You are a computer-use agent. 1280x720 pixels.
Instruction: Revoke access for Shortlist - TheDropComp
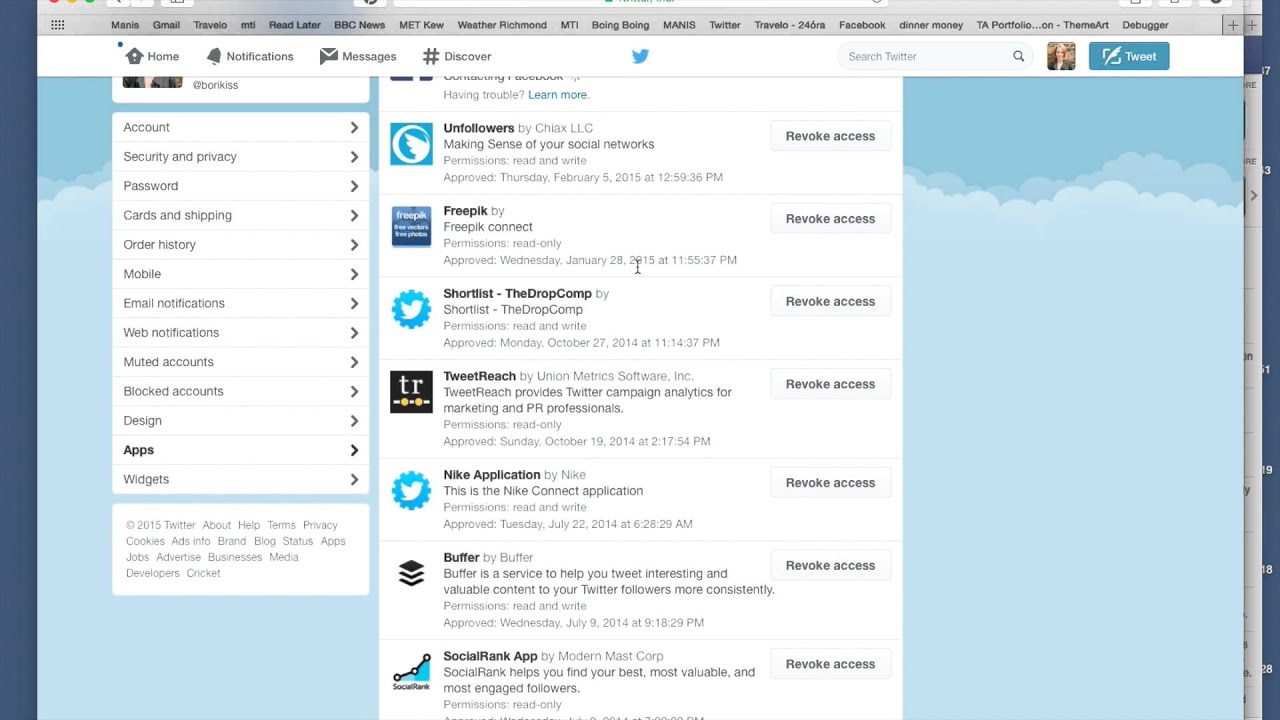point(830,301)
